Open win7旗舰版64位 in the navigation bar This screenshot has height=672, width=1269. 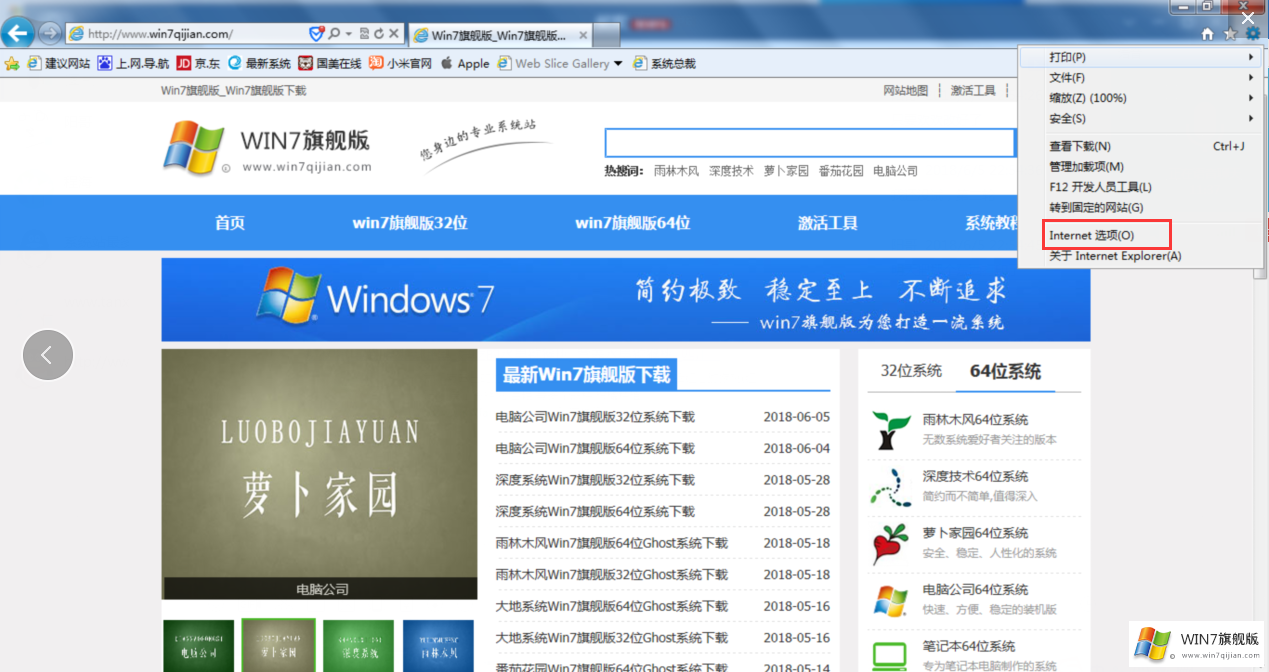(x=633, y=223)
